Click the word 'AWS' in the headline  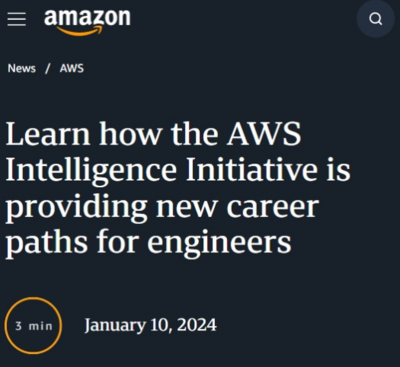(264, 134)
